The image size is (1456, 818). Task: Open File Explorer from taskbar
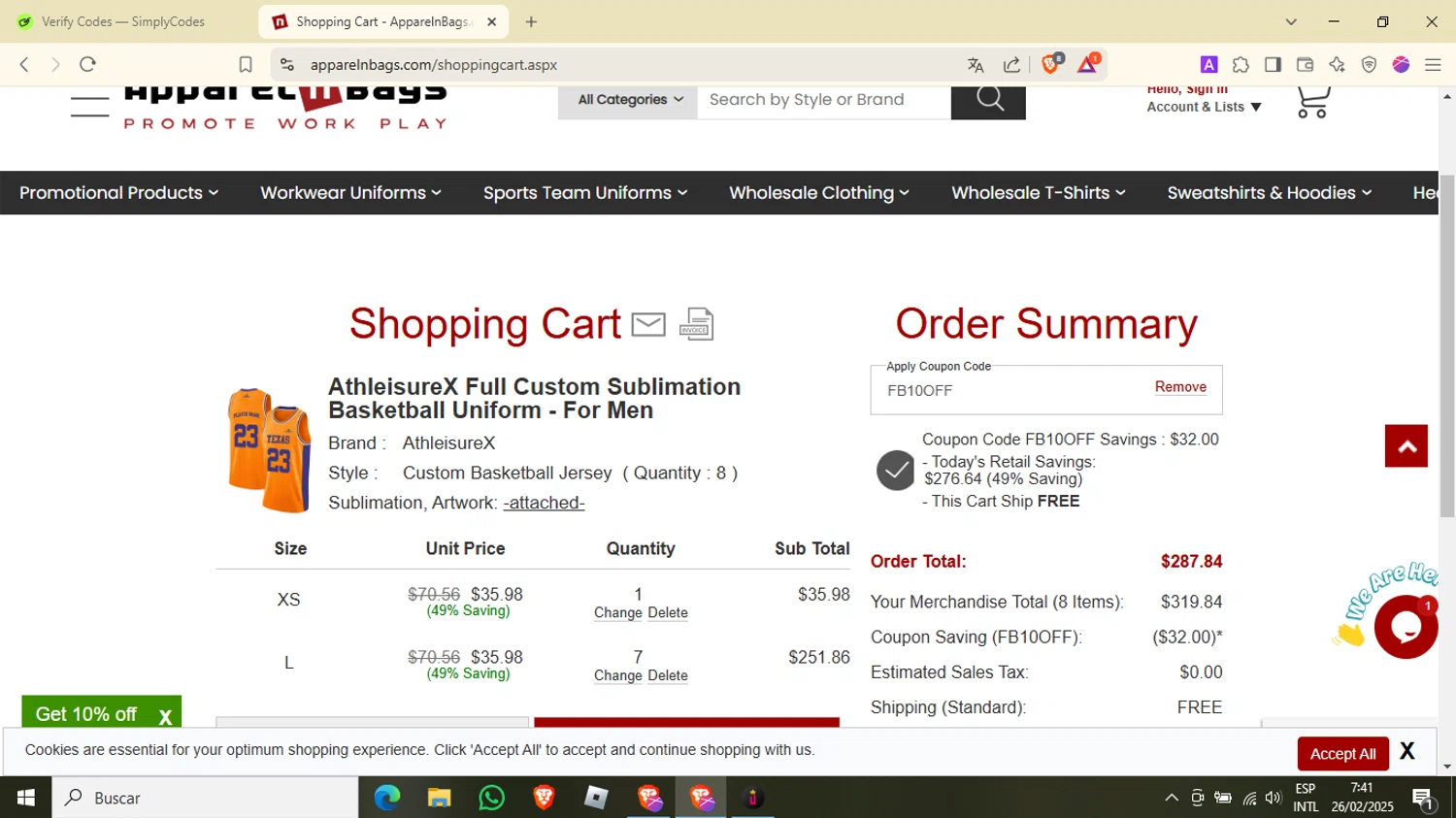pos(440,798)
